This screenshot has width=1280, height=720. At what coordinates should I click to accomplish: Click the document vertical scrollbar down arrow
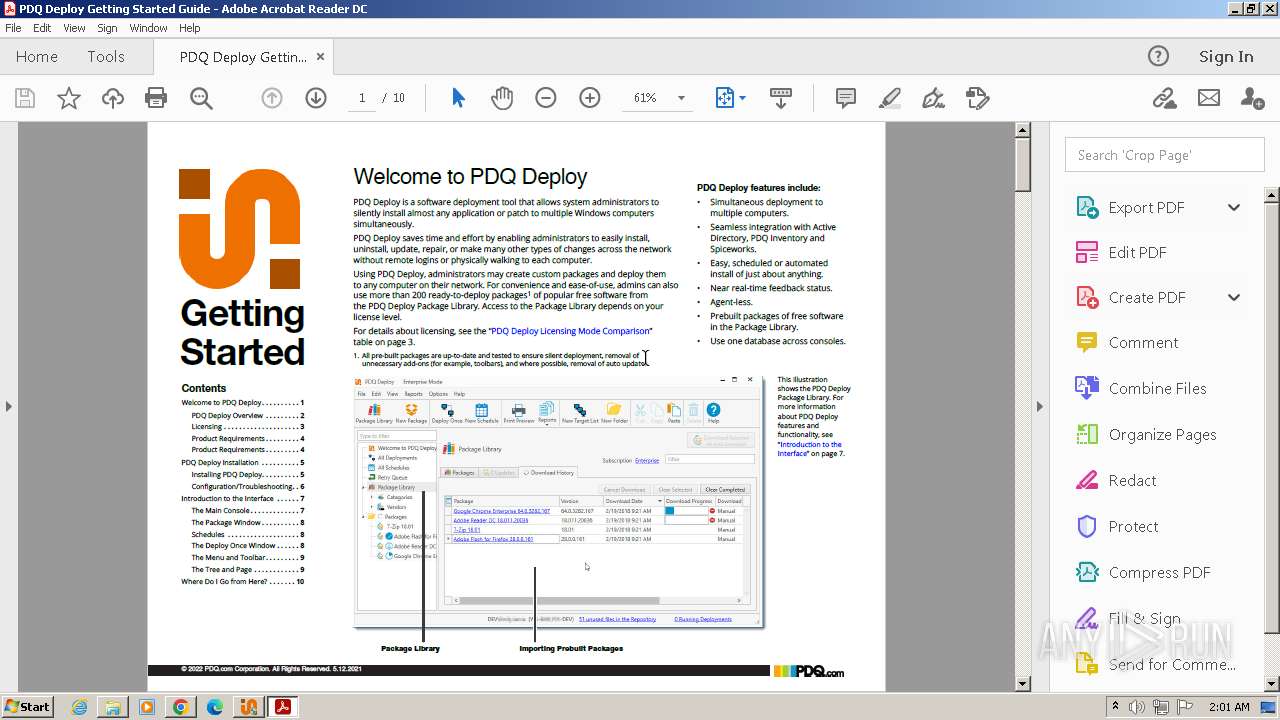[x=1023, y=684]
